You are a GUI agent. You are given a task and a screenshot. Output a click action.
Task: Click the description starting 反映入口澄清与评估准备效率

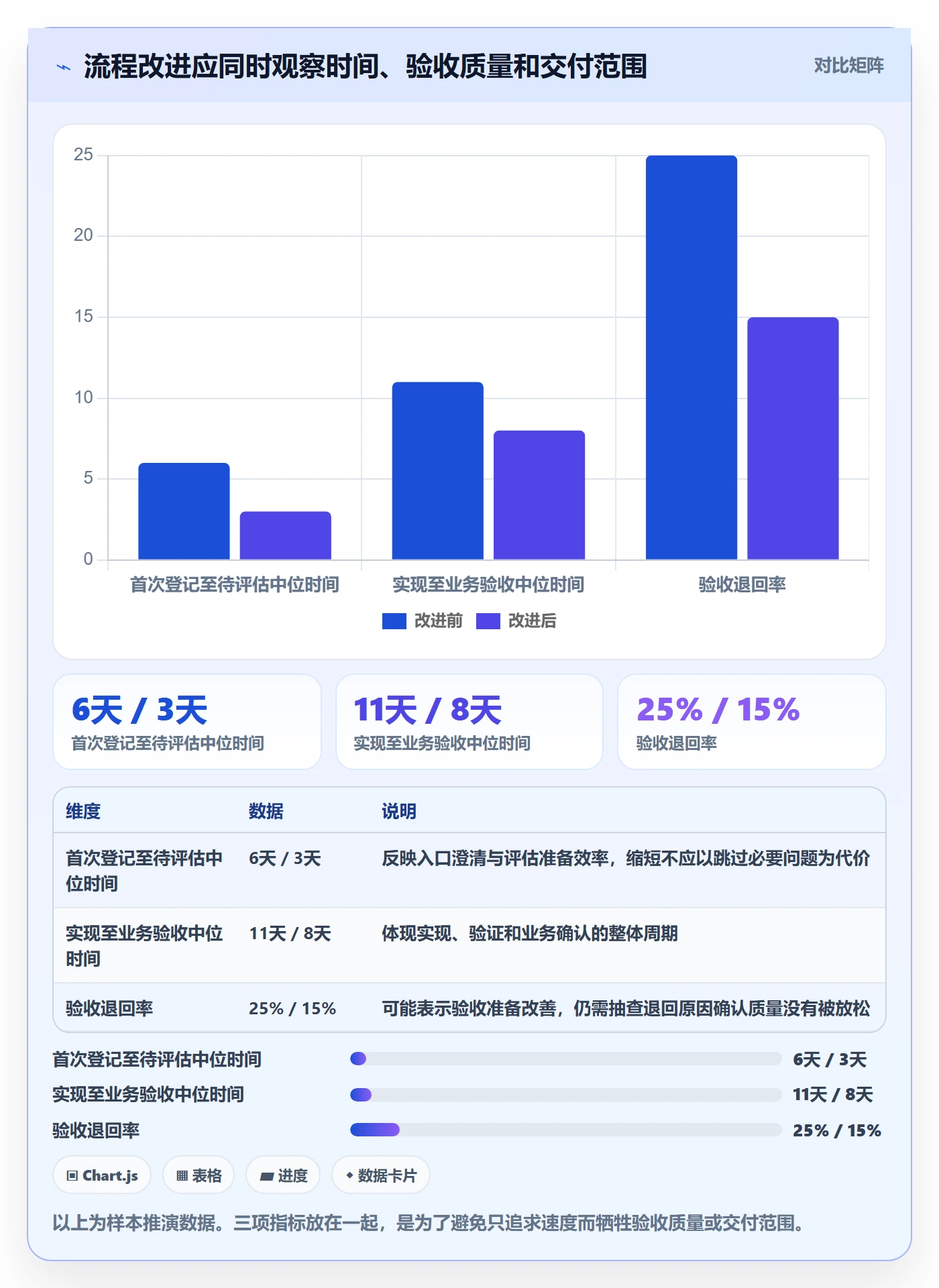[x=626, y=858]
